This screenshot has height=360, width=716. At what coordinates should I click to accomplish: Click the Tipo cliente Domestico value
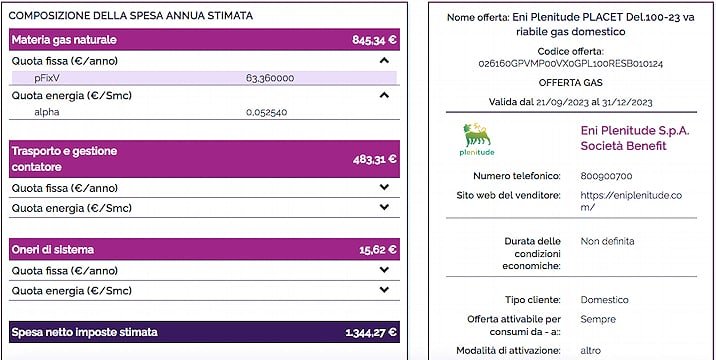(x=605, y=300)
